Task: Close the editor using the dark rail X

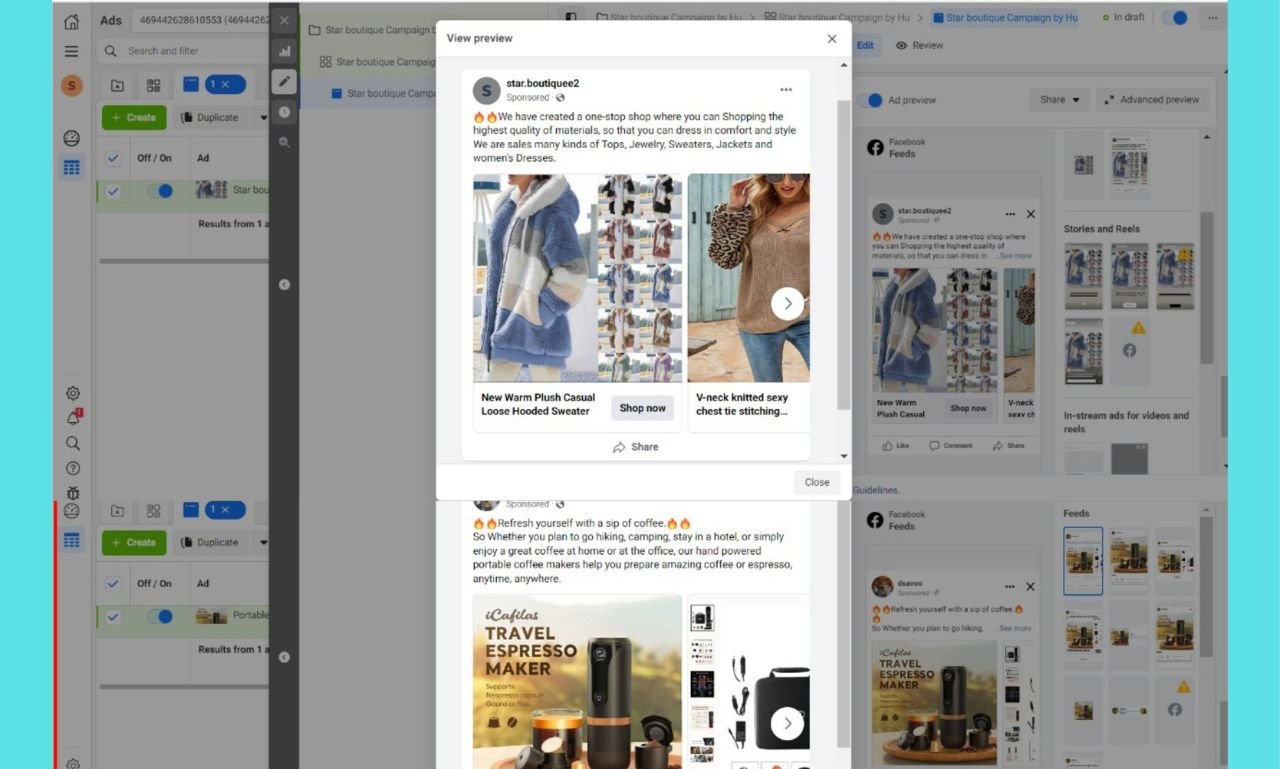Action: 284,20
